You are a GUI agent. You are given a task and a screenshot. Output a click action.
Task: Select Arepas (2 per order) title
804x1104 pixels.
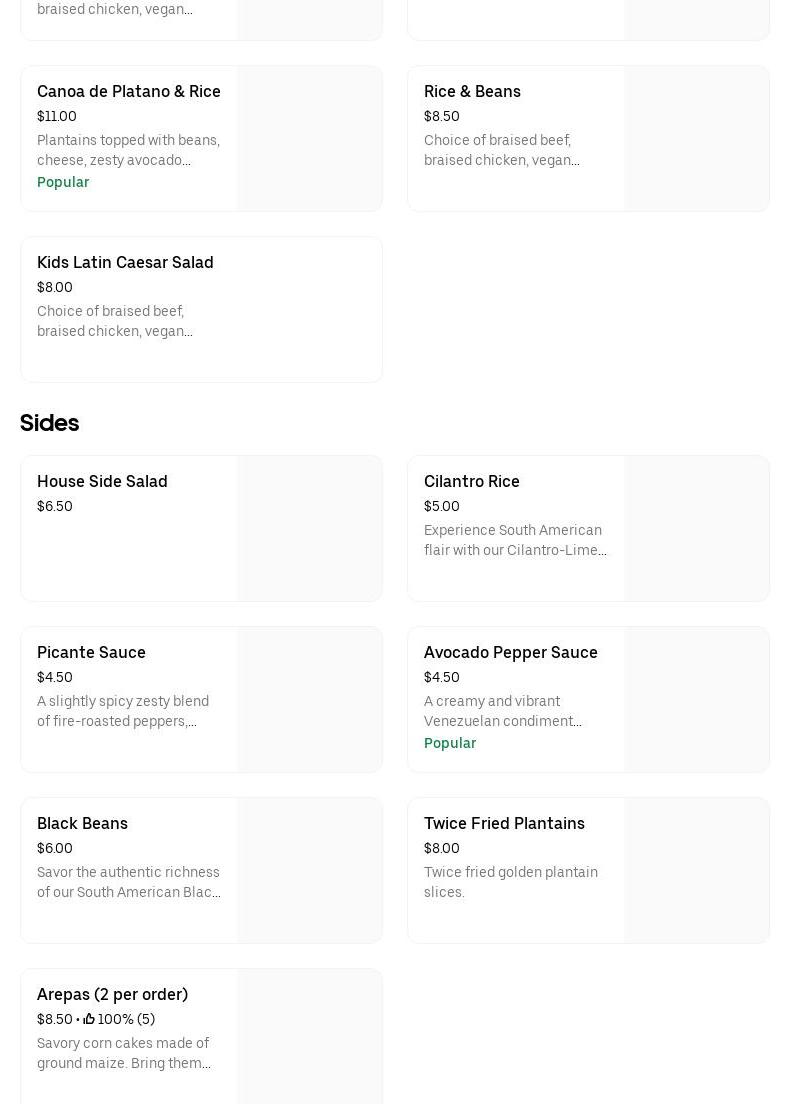(x=112, y=995)
